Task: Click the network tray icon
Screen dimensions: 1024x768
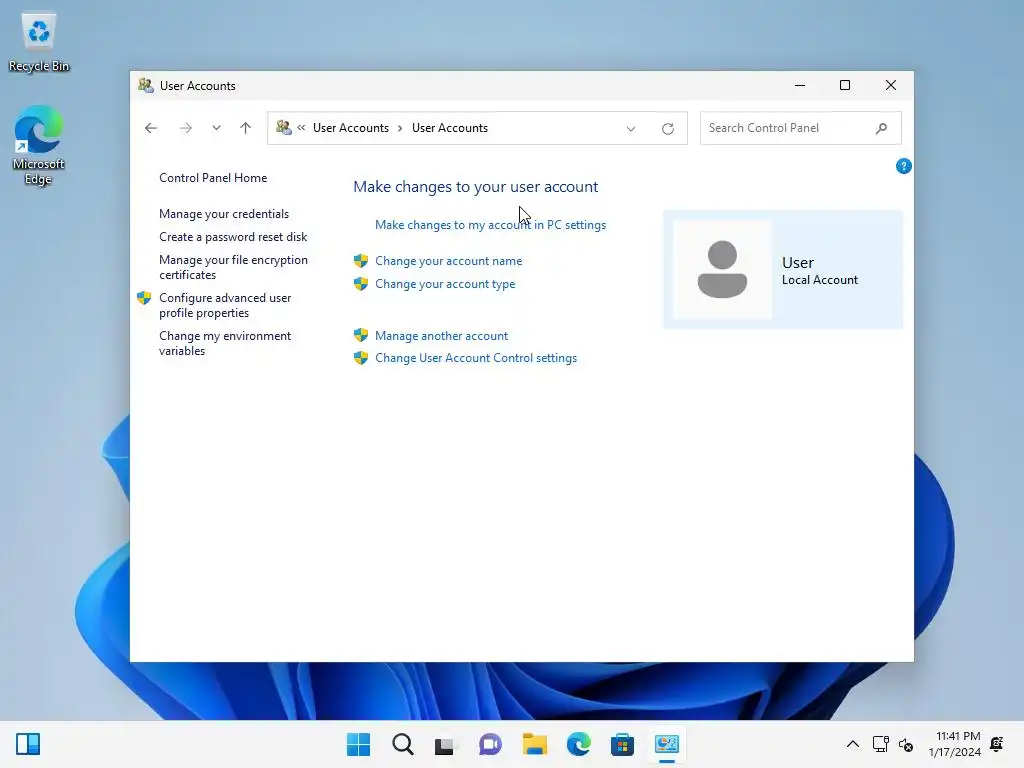Action: point(880,744)
